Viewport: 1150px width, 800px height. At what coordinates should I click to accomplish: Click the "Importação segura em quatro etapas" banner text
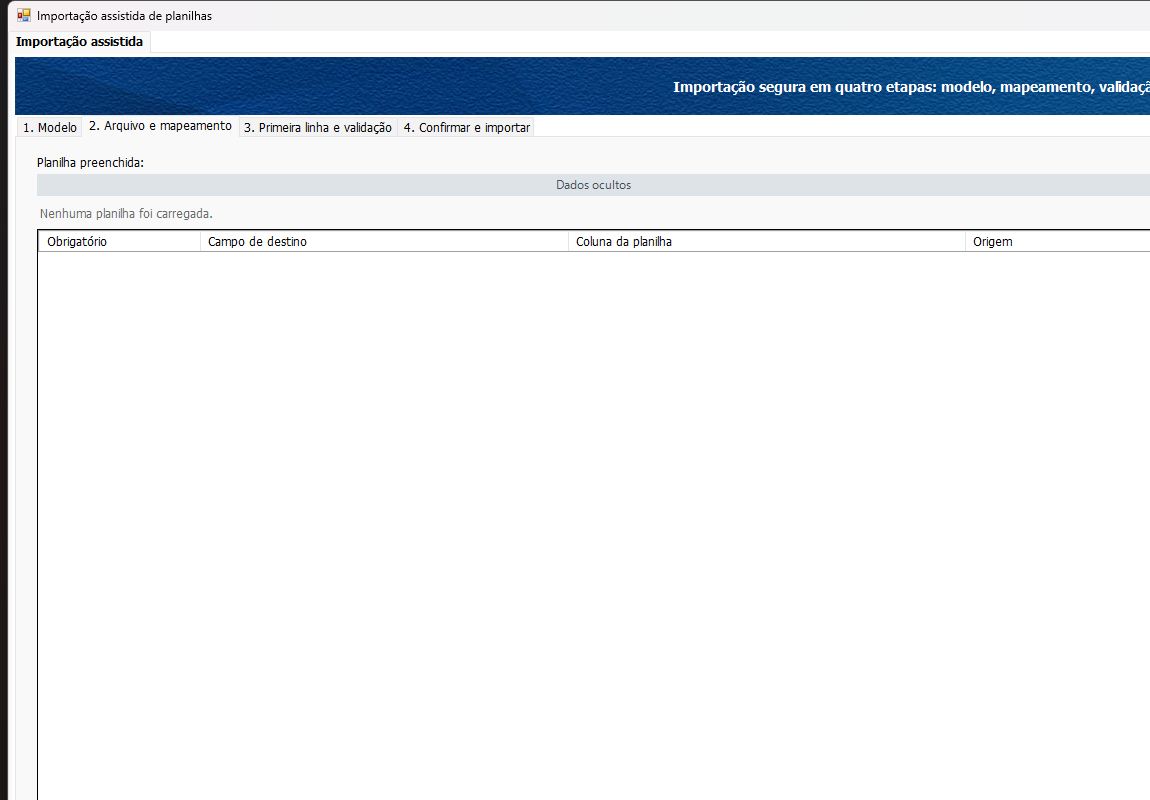tap(912, 87)
